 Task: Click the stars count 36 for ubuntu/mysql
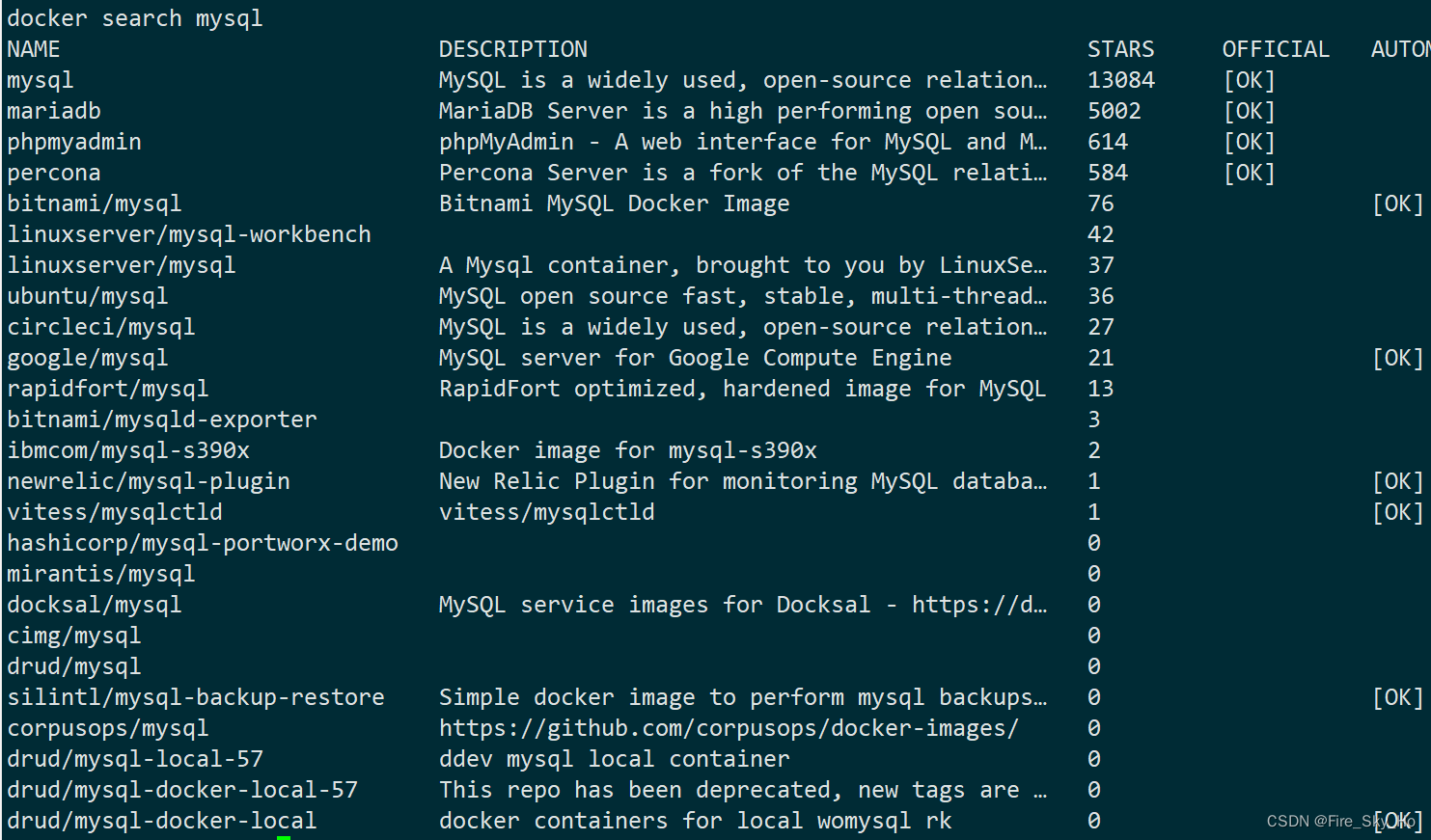pos(1101,296)
